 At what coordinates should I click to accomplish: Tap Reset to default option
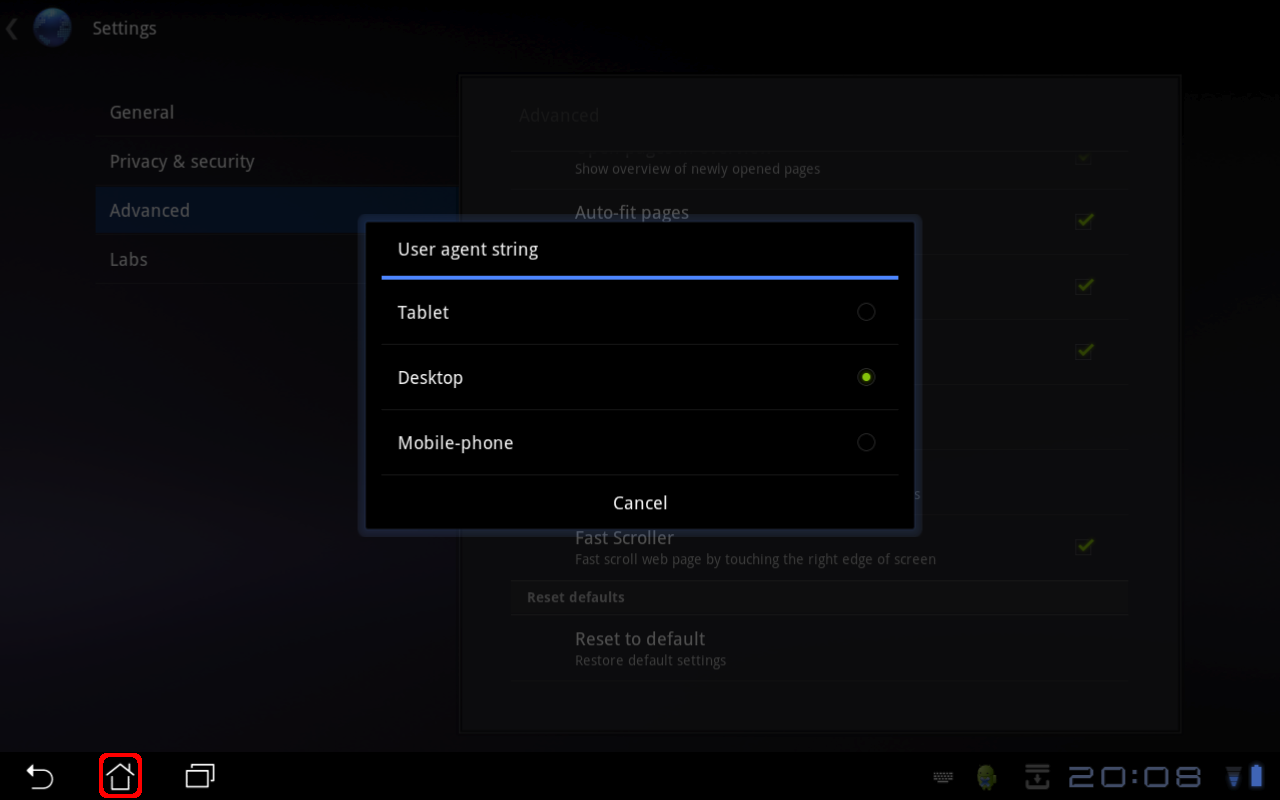coord(640,648)
